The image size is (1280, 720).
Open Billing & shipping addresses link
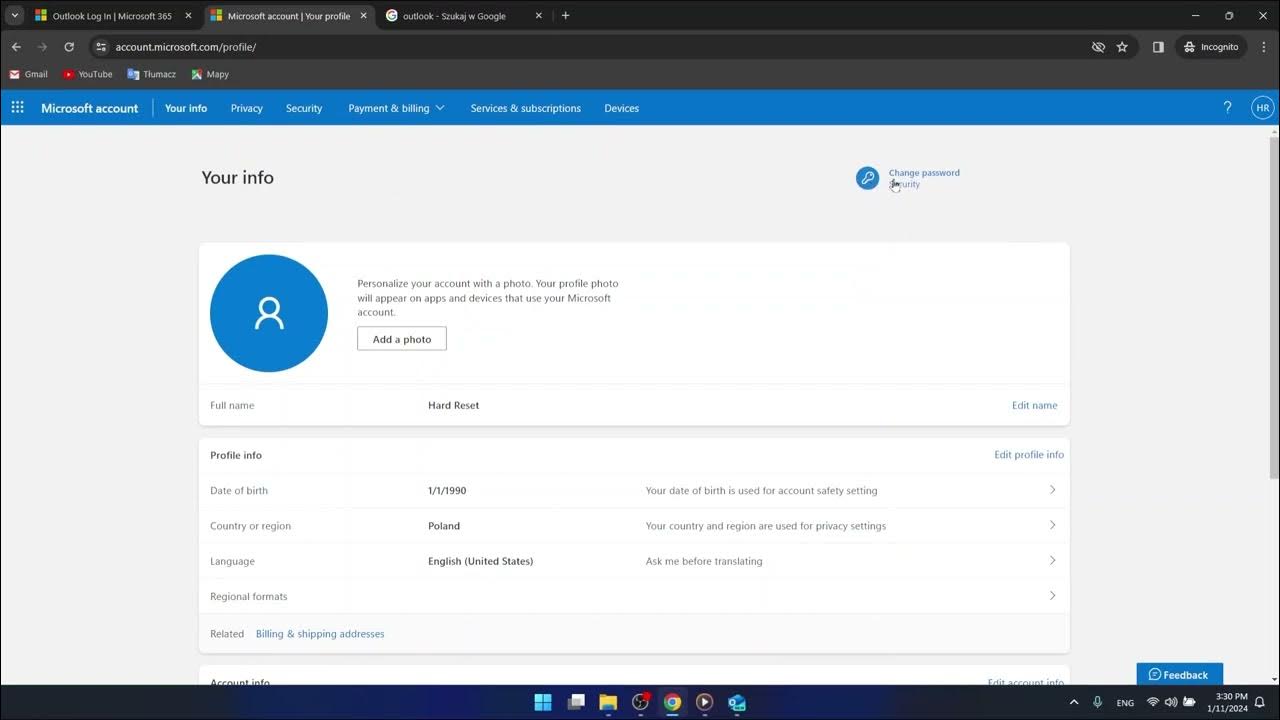(x=320, y=633)
